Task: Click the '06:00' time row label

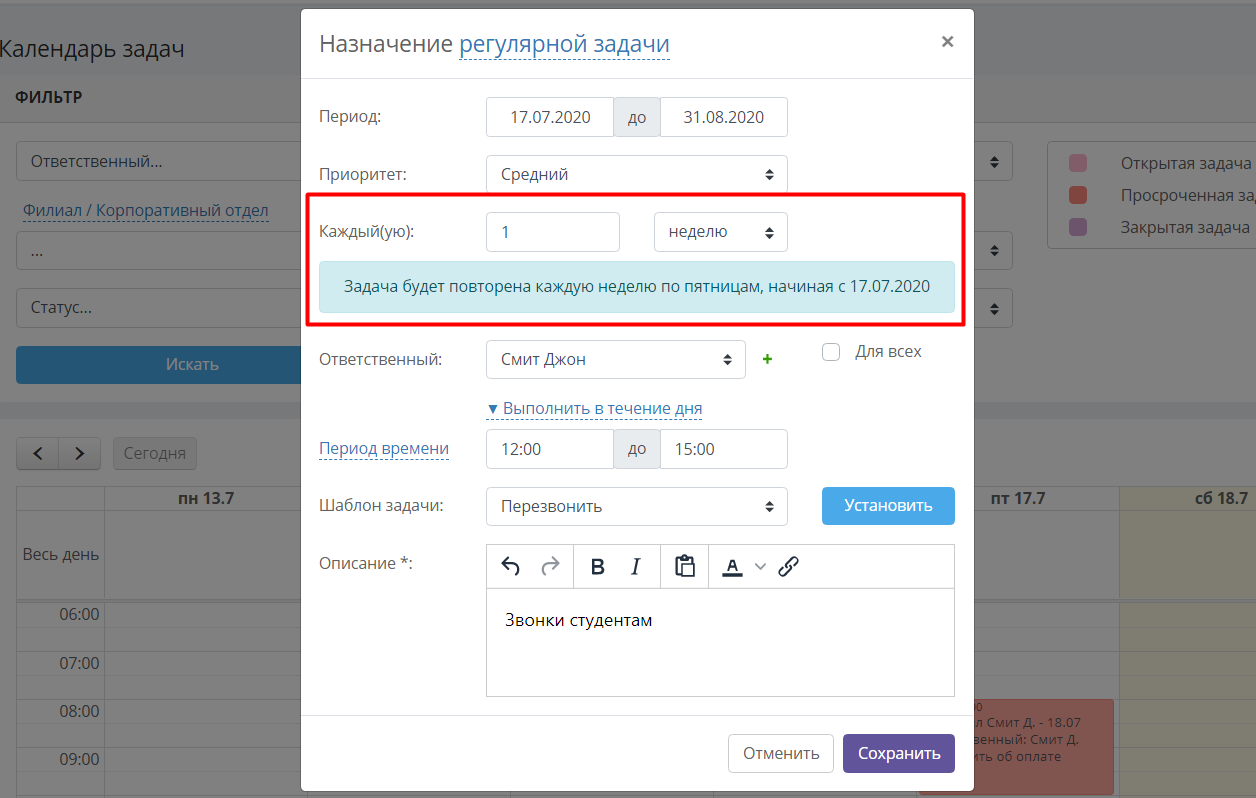Action: 80,614
